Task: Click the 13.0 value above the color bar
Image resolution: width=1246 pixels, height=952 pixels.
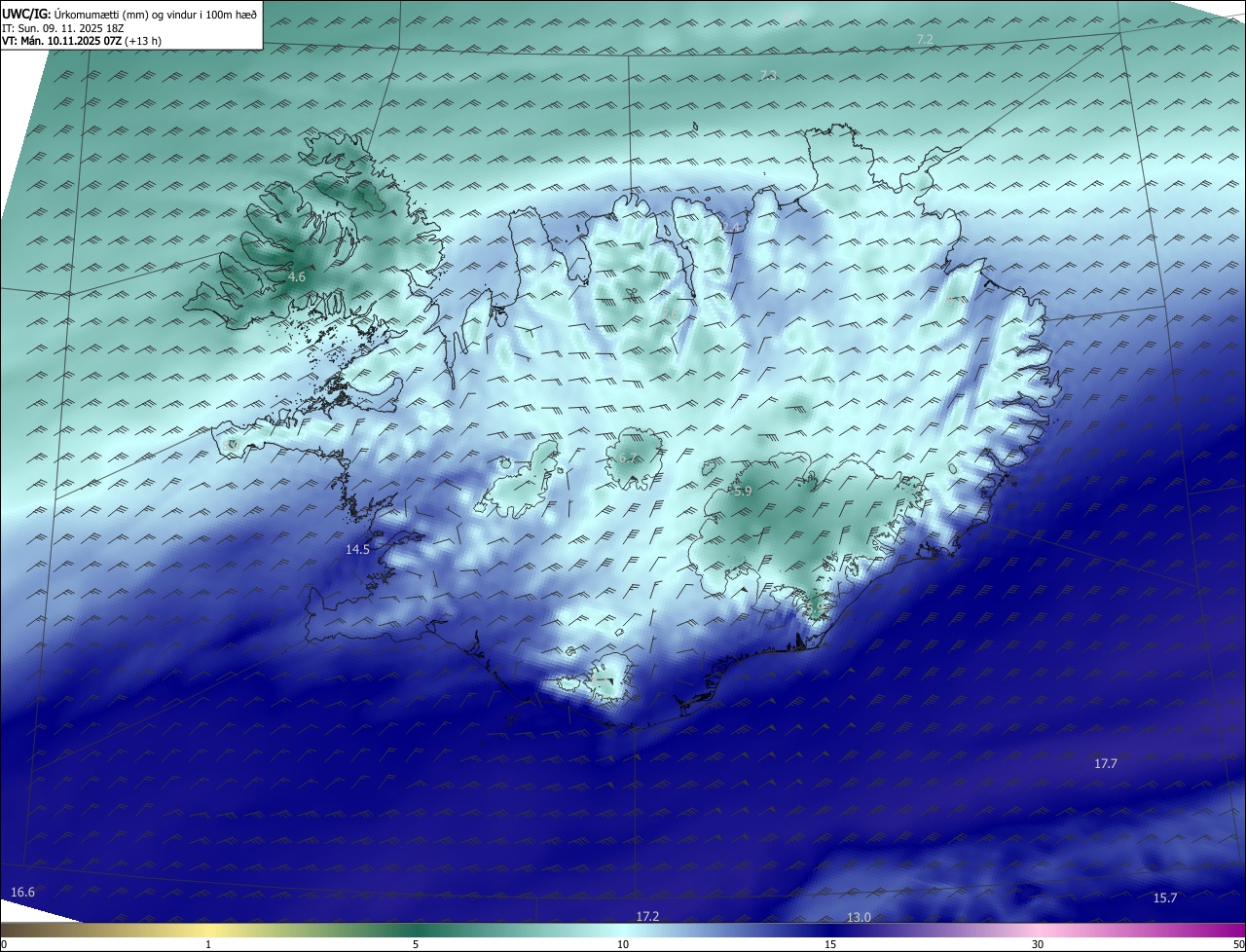Action: coord(859,917)
